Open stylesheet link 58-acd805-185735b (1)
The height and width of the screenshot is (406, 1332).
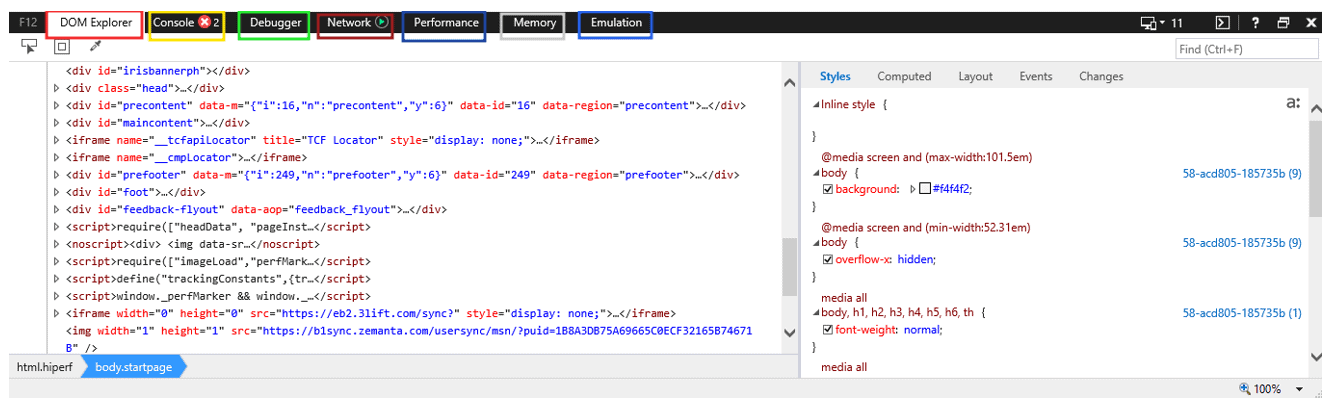pos(1241,313)
